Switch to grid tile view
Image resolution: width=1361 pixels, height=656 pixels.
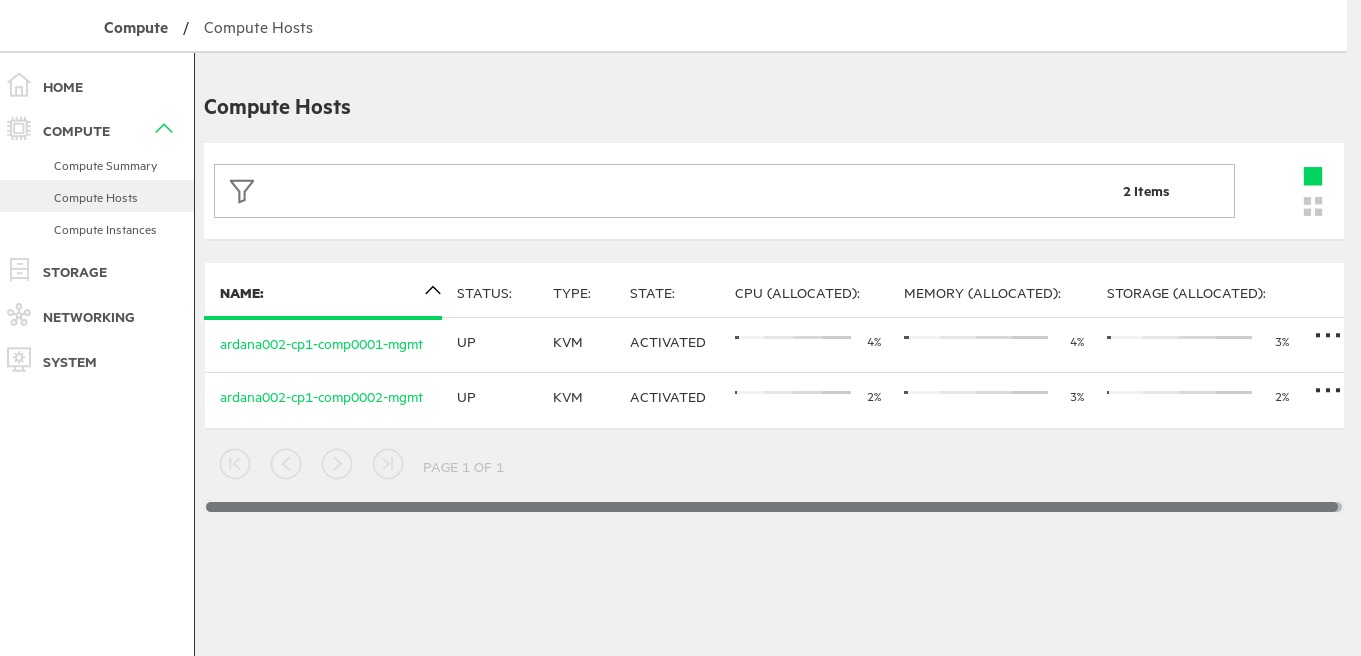[1313, 206]
